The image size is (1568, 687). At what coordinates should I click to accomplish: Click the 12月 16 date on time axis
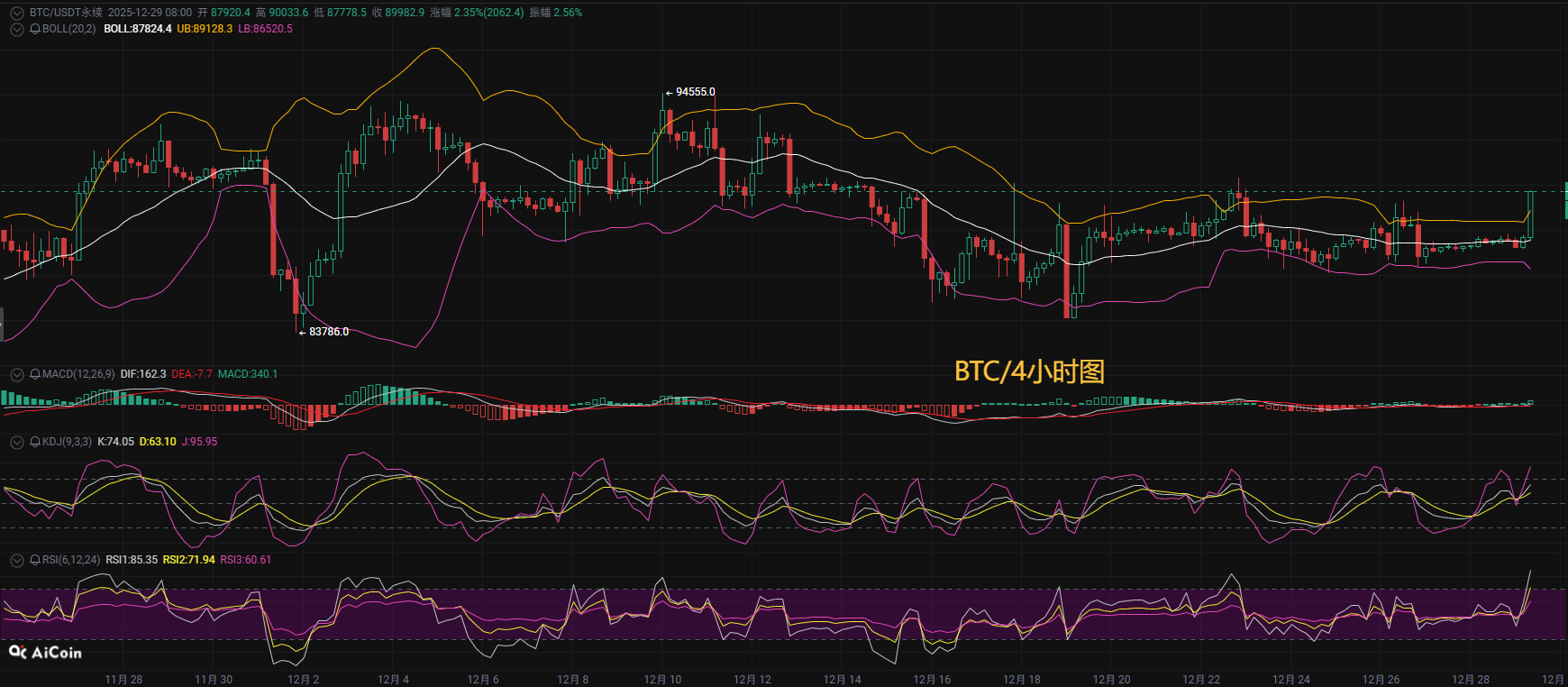pyautogui.click(x=932, y=679)
